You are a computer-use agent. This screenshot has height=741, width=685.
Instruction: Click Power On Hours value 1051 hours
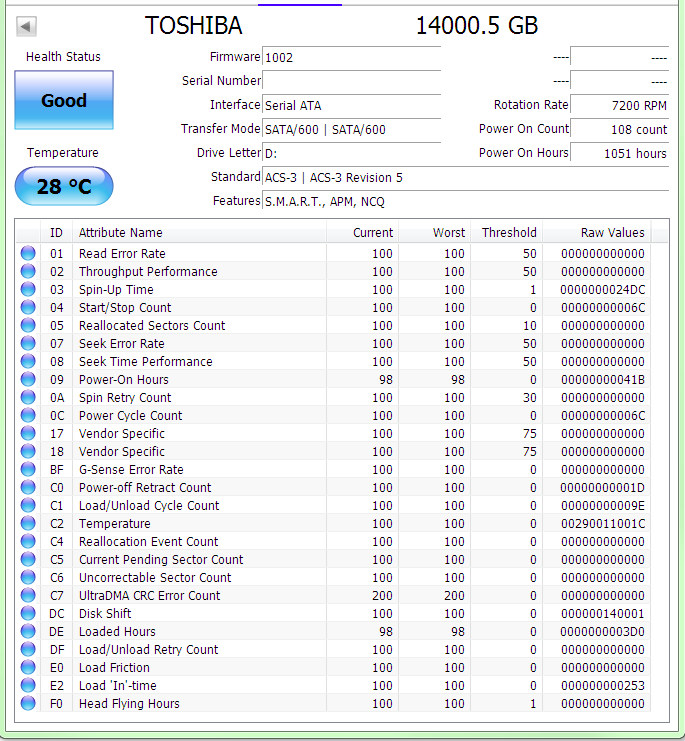[x=620, y=154]
